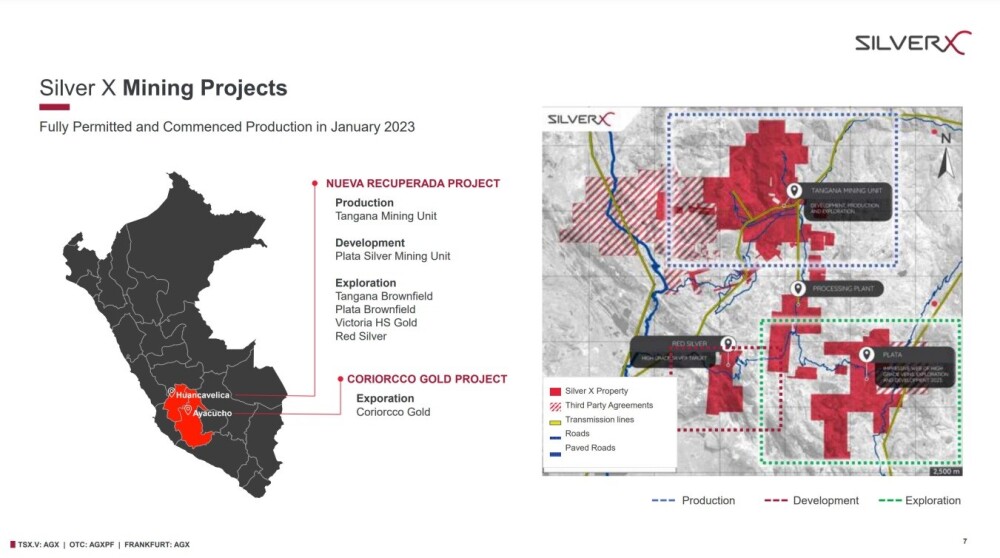This screenshot has height=558, width=1000.
Task: Click 'Third Party Agreements' legend label
Action: click(609, 406)
